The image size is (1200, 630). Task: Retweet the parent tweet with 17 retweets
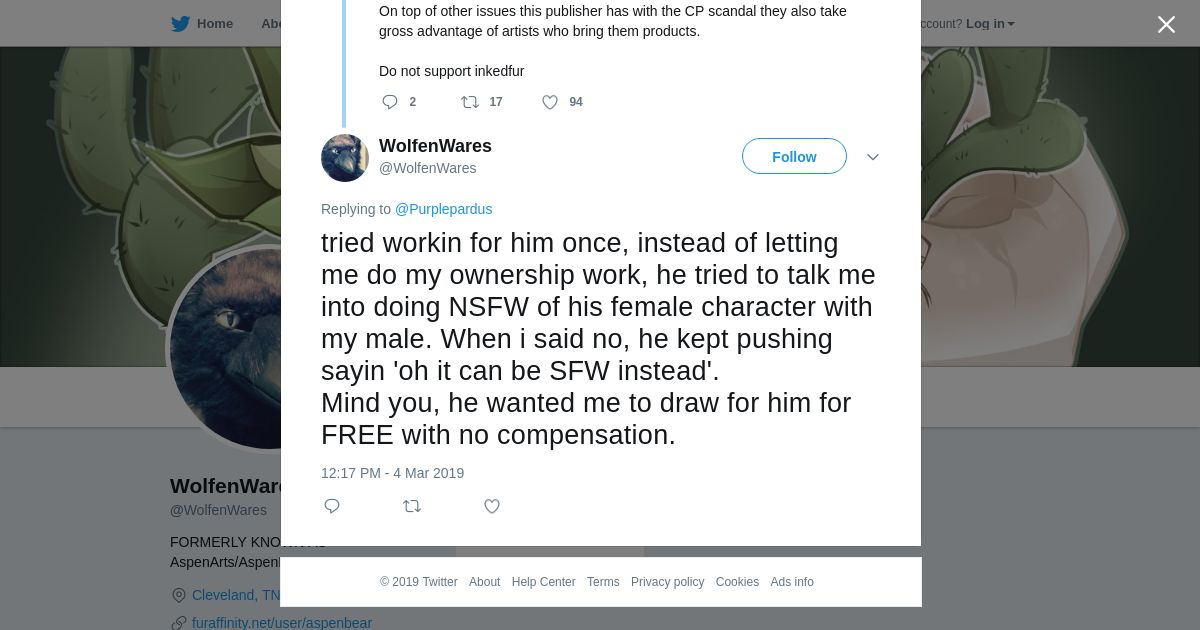pyautogui.click(x=470, y=102)
